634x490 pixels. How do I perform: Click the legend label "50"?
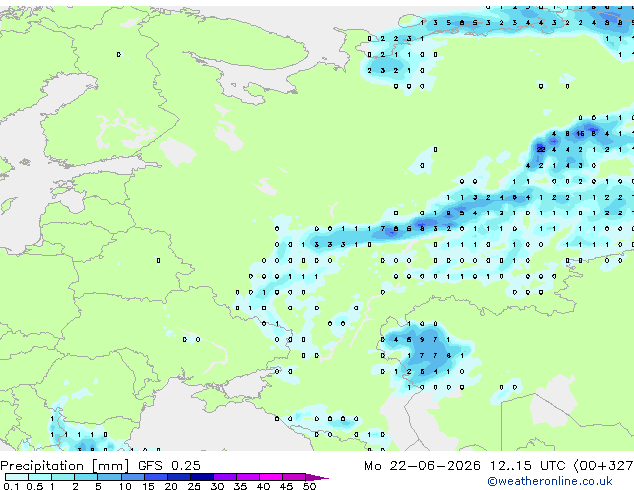pos(309,486)
